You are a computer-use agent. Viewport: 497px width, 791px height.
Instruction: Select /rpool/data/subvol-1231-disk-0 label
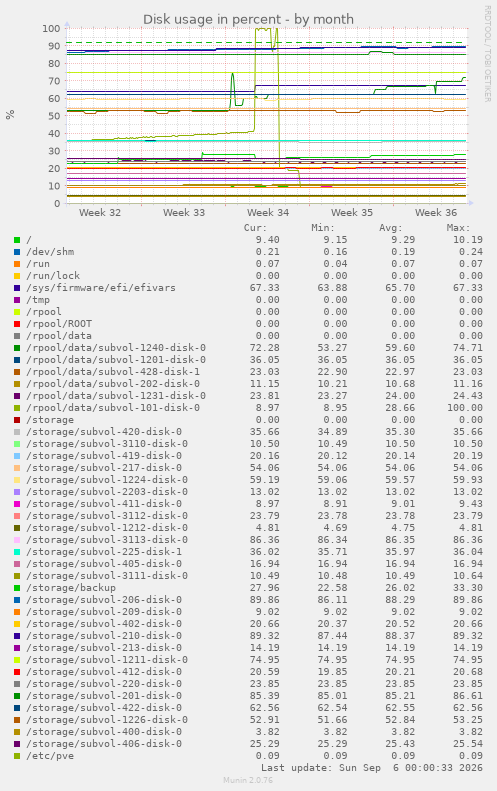pos(116,396)
